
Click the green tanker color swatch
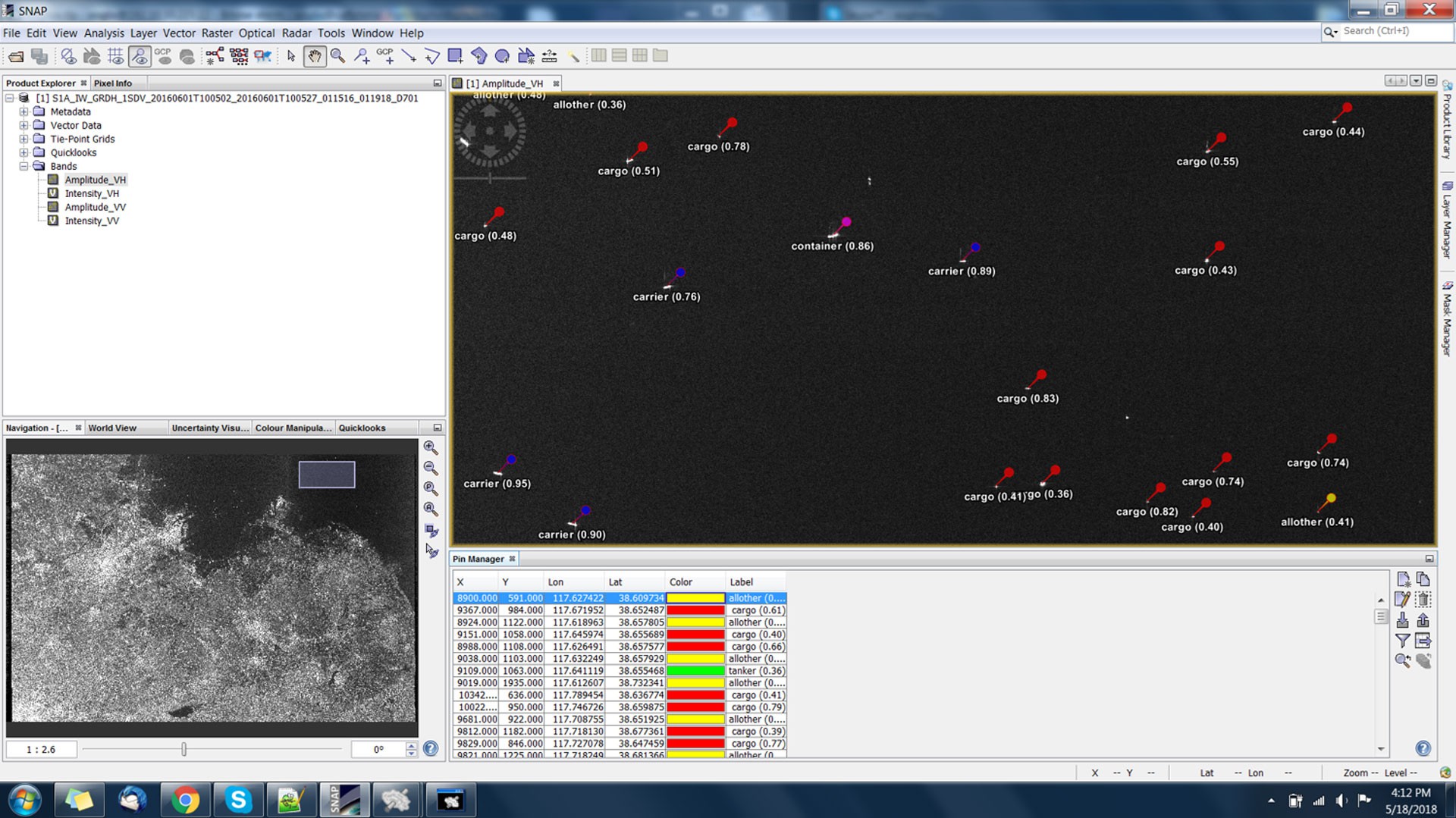click(x=695, y=671)
